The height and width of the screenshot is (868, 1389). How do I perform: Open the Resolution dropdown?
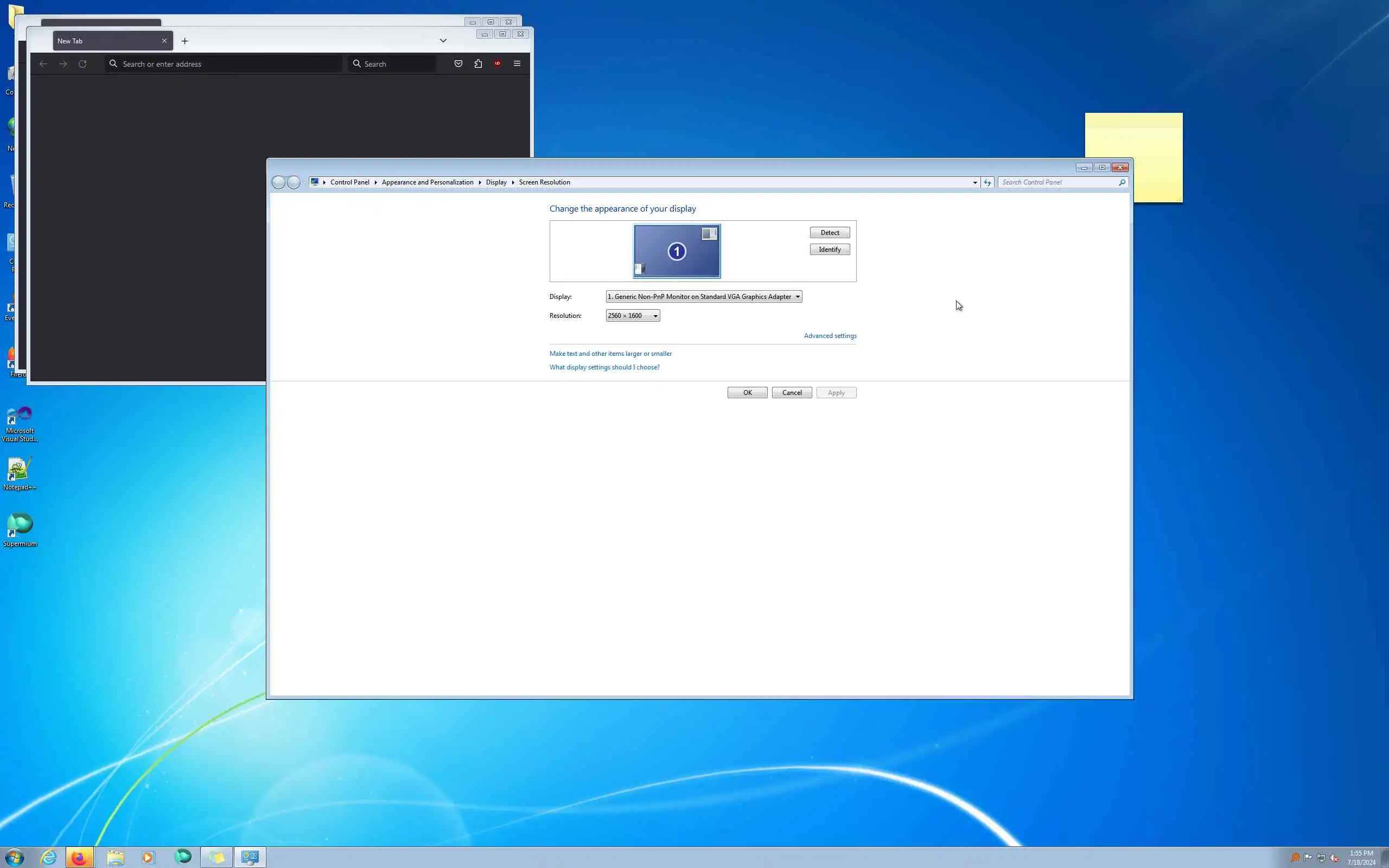633,316
